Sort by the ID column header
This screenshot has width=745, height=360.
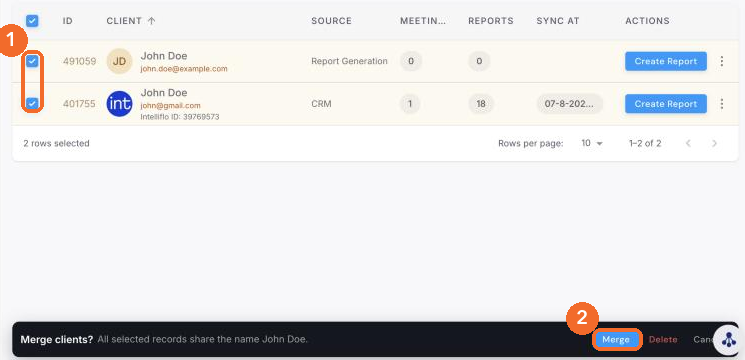[x=67, y=21]
